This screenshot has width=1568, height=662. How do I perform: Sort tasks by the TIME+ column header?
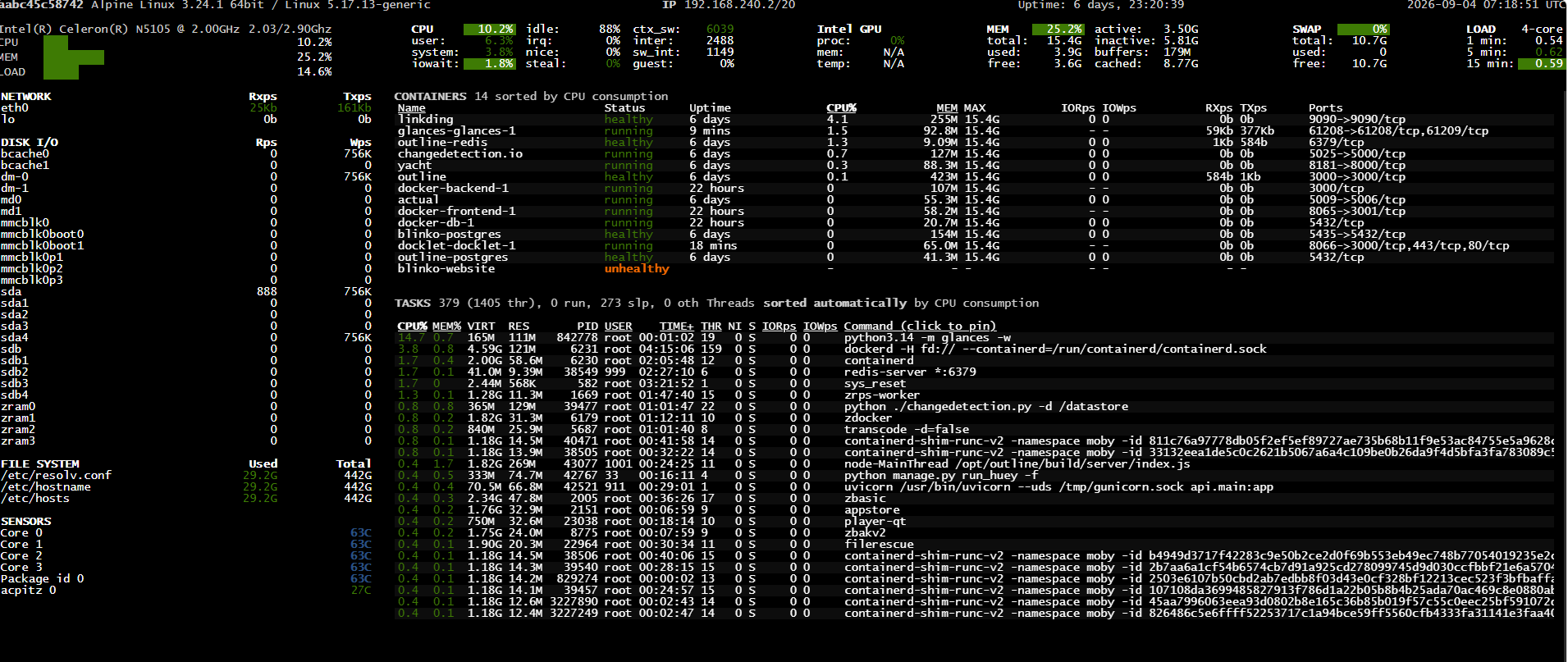677,326
